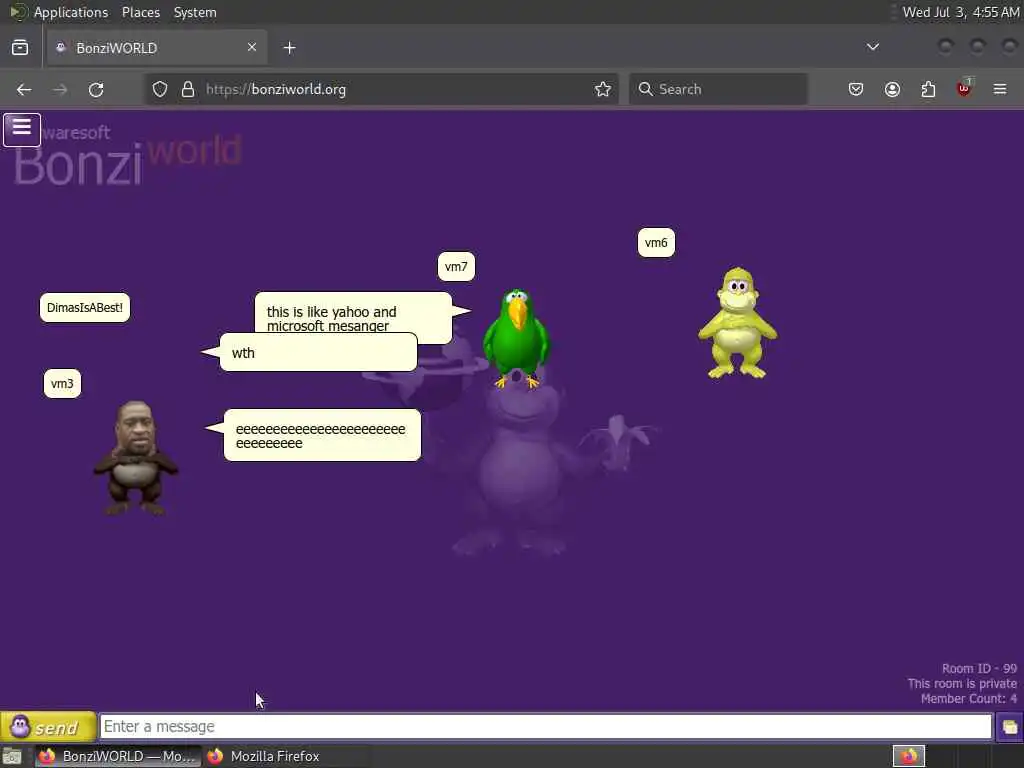Image resolution: width=1024 pixels, height=768 pixels.
Task: Click the Enter a message field
Action: pos(545,726)
